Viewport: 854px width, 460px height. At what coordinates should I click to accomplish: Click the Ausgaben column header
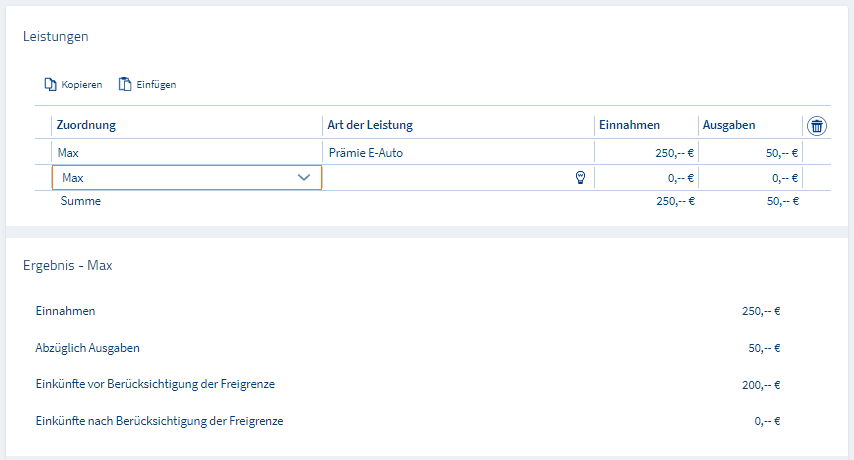[x=729, y=125]
